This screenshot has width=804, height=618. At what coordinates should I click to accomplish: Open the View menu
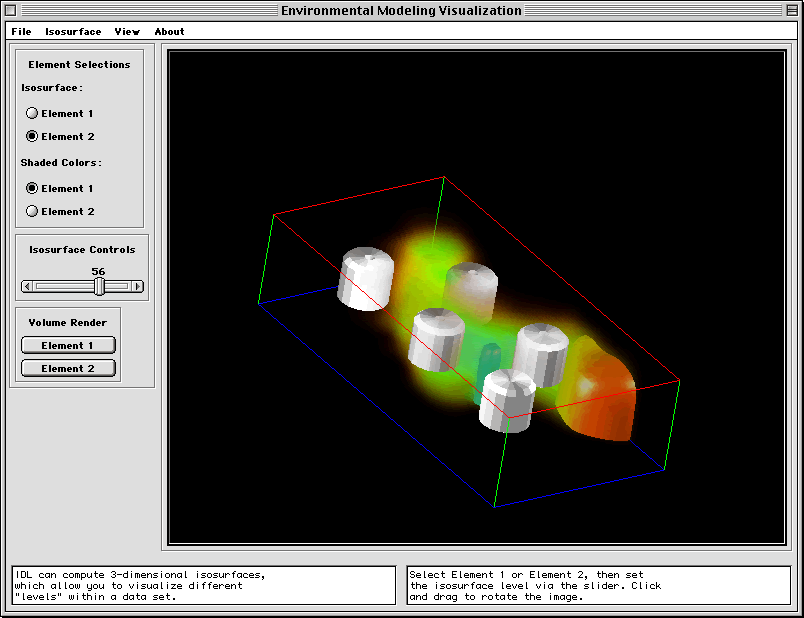point(126,31)
